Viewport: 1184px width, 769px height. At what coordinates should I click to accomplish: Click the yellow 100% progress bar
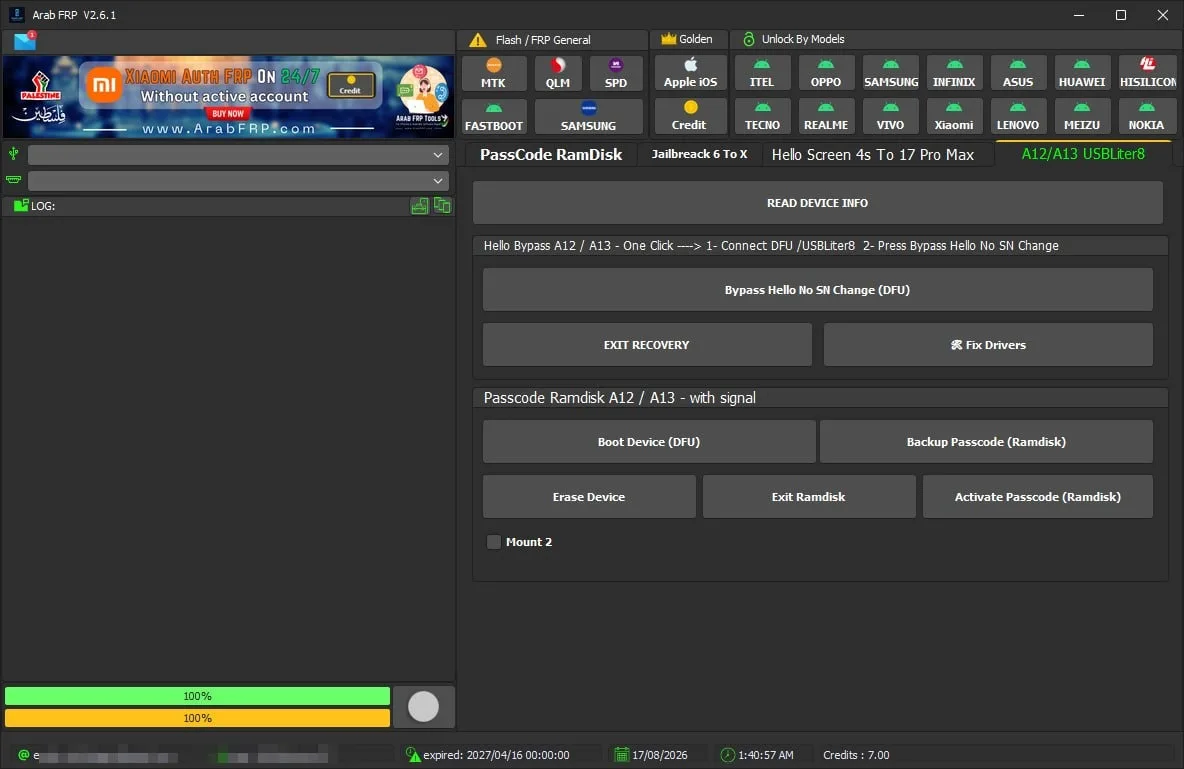(197, 718)
